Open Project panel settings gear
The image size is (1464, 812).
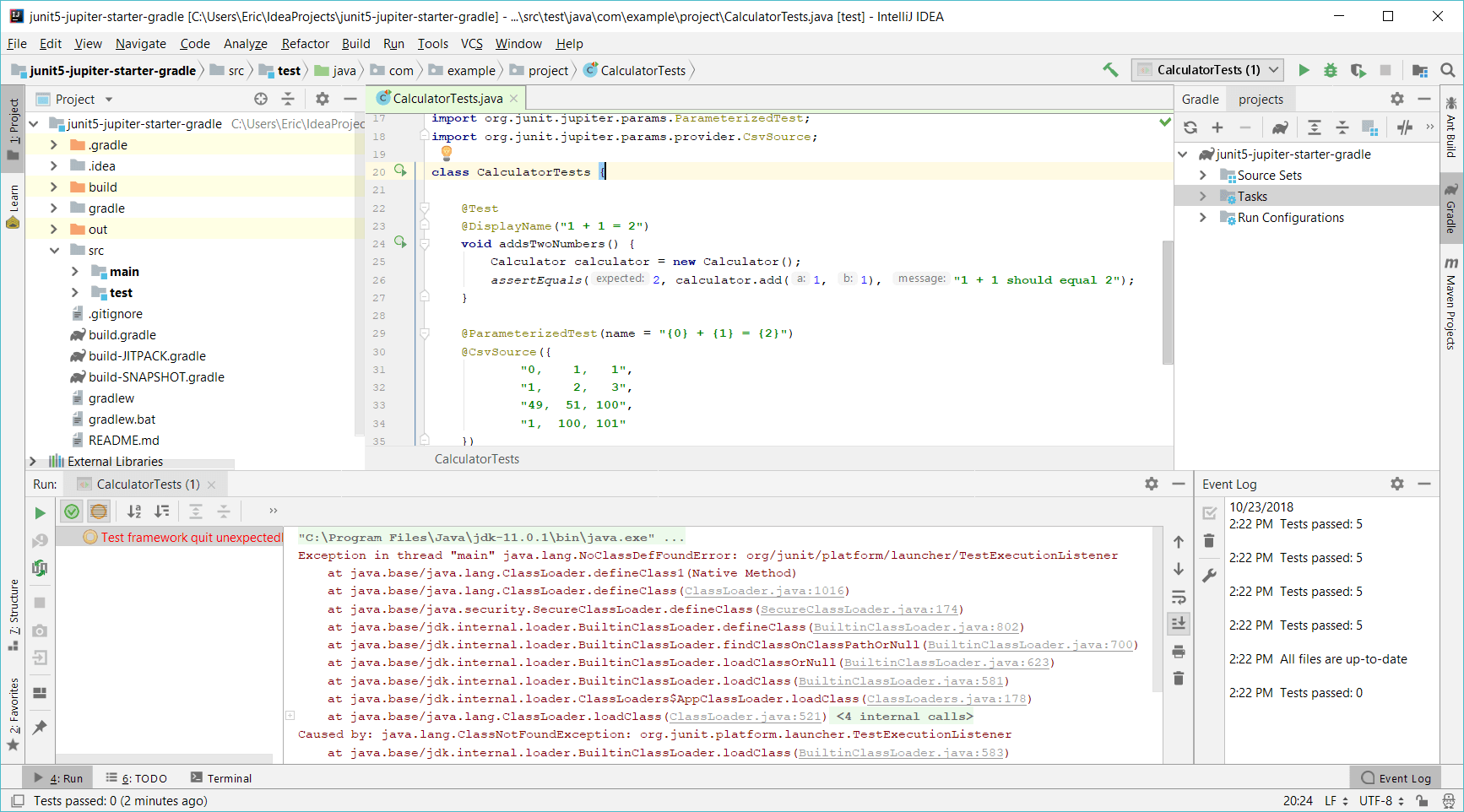pyautogui.click(x=323, y=99)
